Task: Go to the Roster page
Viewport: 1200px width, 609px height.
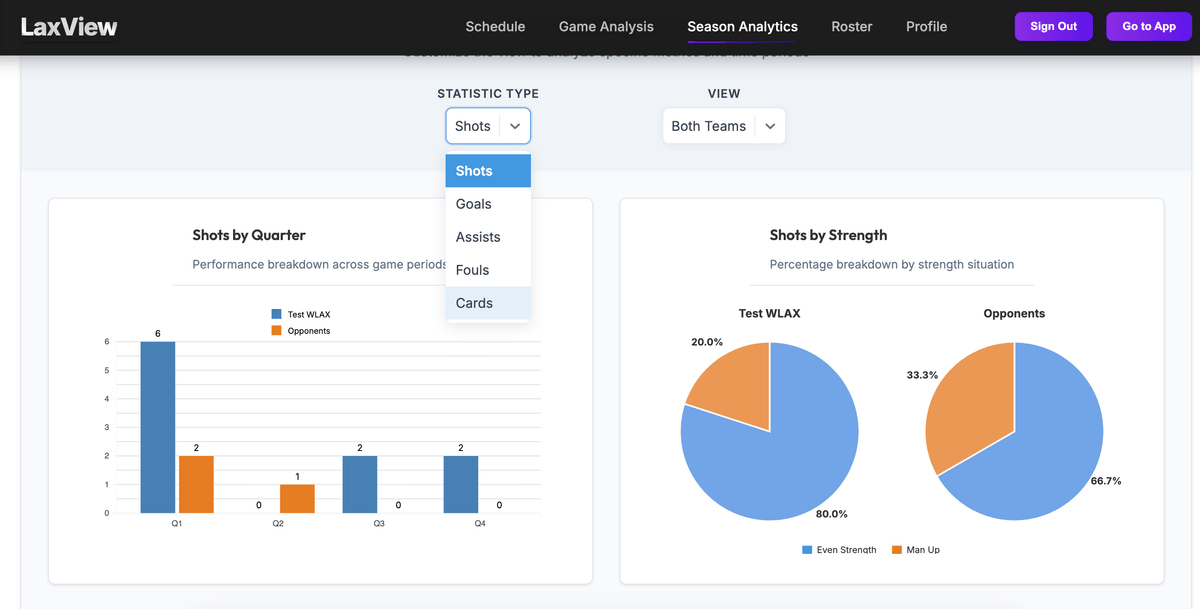Action: pos(851,27)
